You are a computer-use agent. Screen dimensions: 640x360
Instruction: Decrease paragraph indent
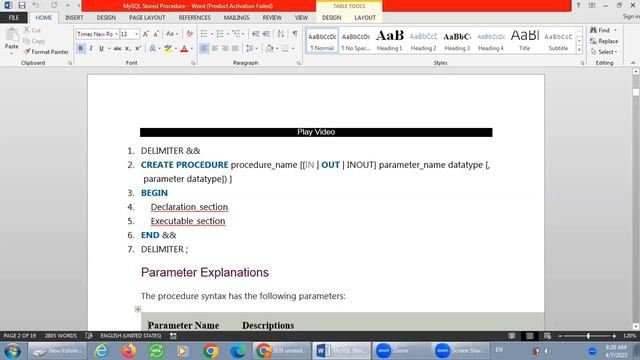tap(256, 34)
